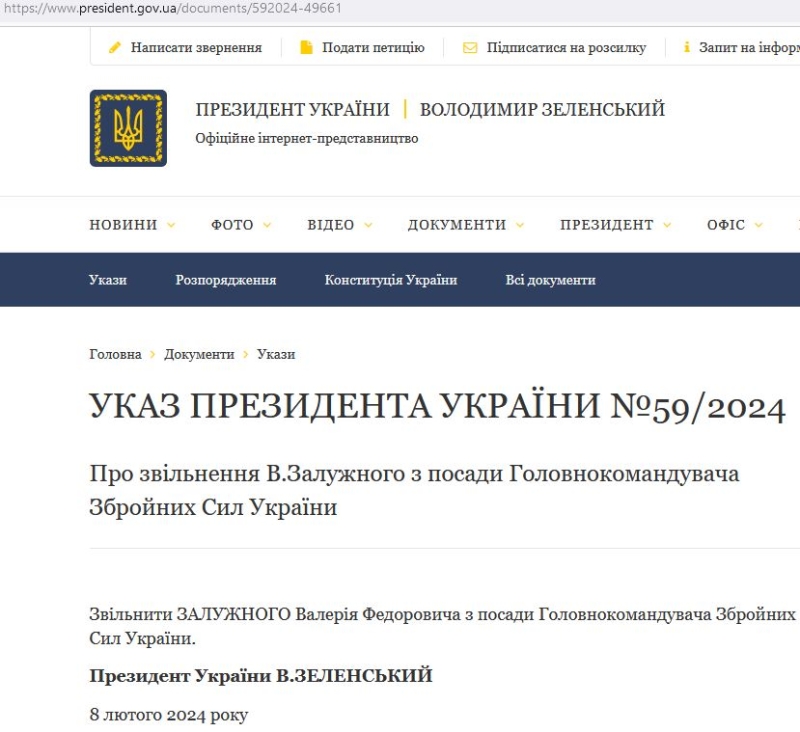This screenshot has width=800, height=732.
Task: Expand the ФОТО menu chevron
Action: tap(267, 226)
